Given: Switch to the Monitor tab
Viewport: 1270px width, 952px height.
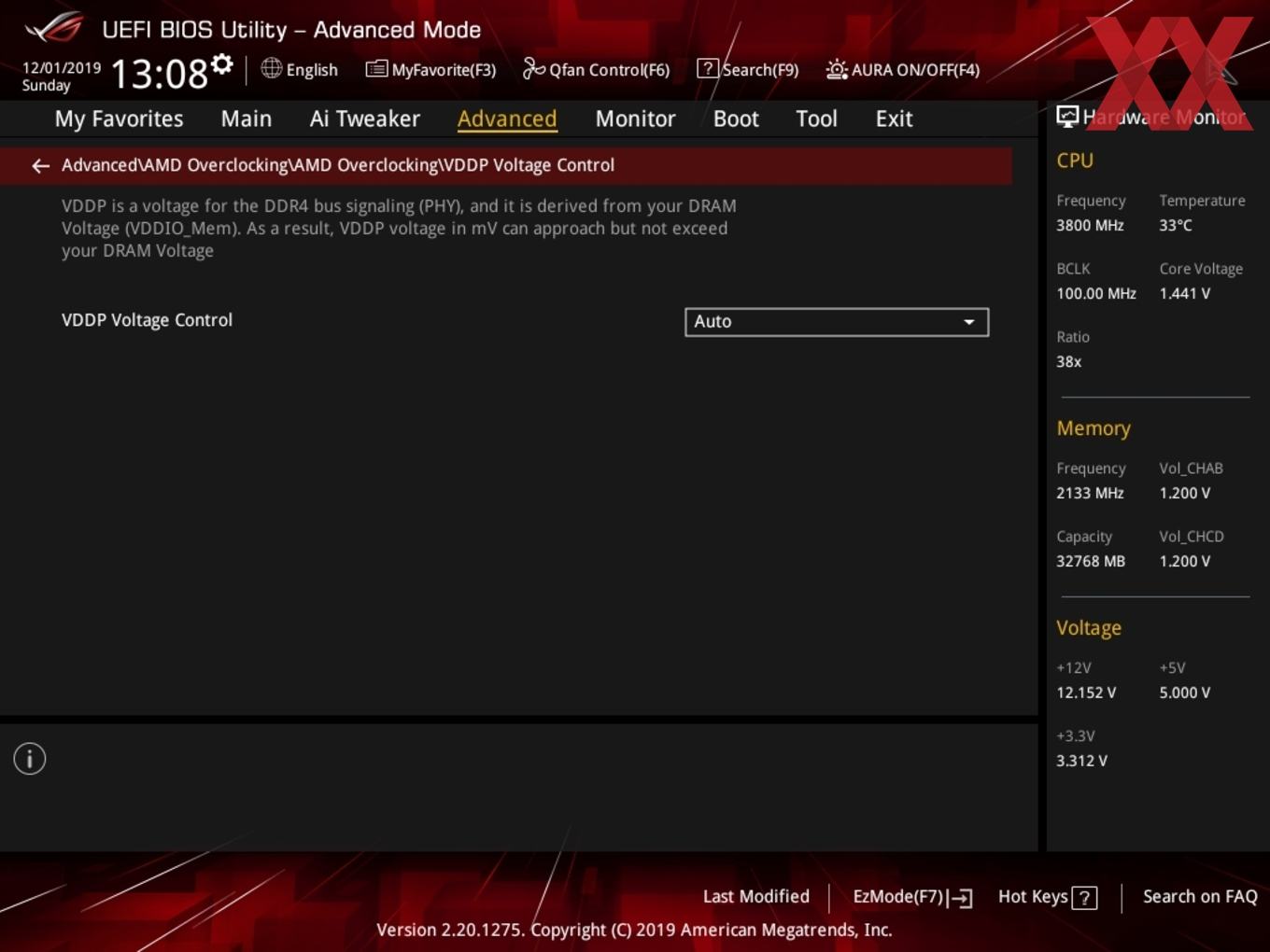Looking at the screenshot, I should [635, 119].
